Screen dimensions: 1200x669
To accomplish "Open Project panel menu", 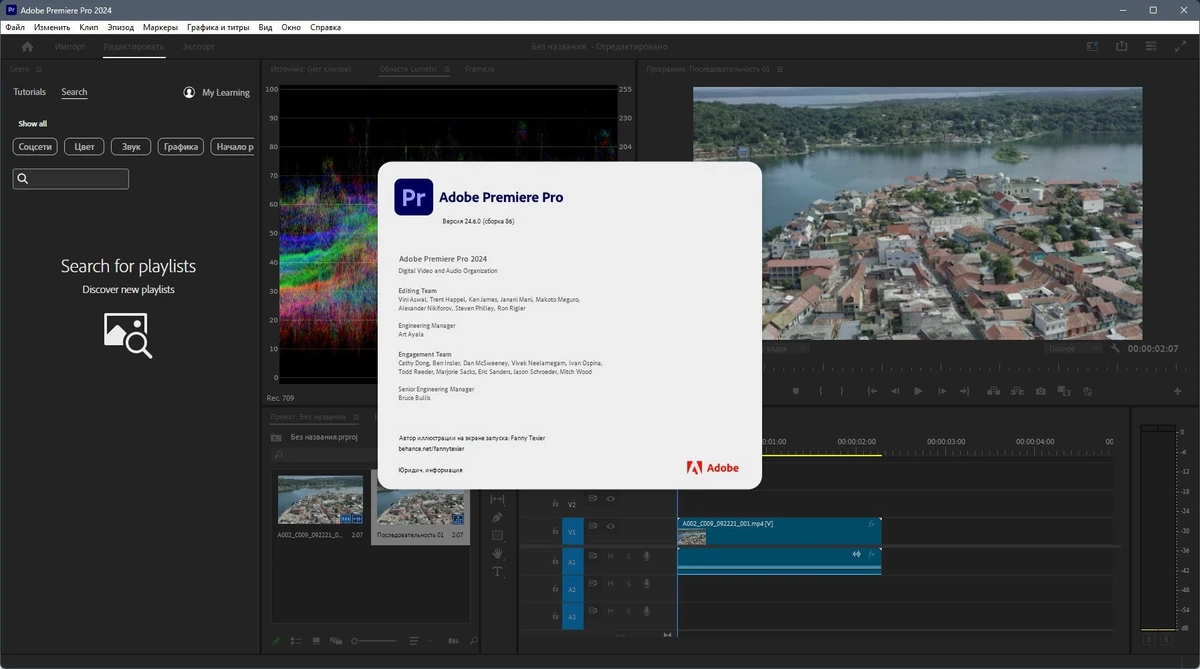I will pos(355,416).
